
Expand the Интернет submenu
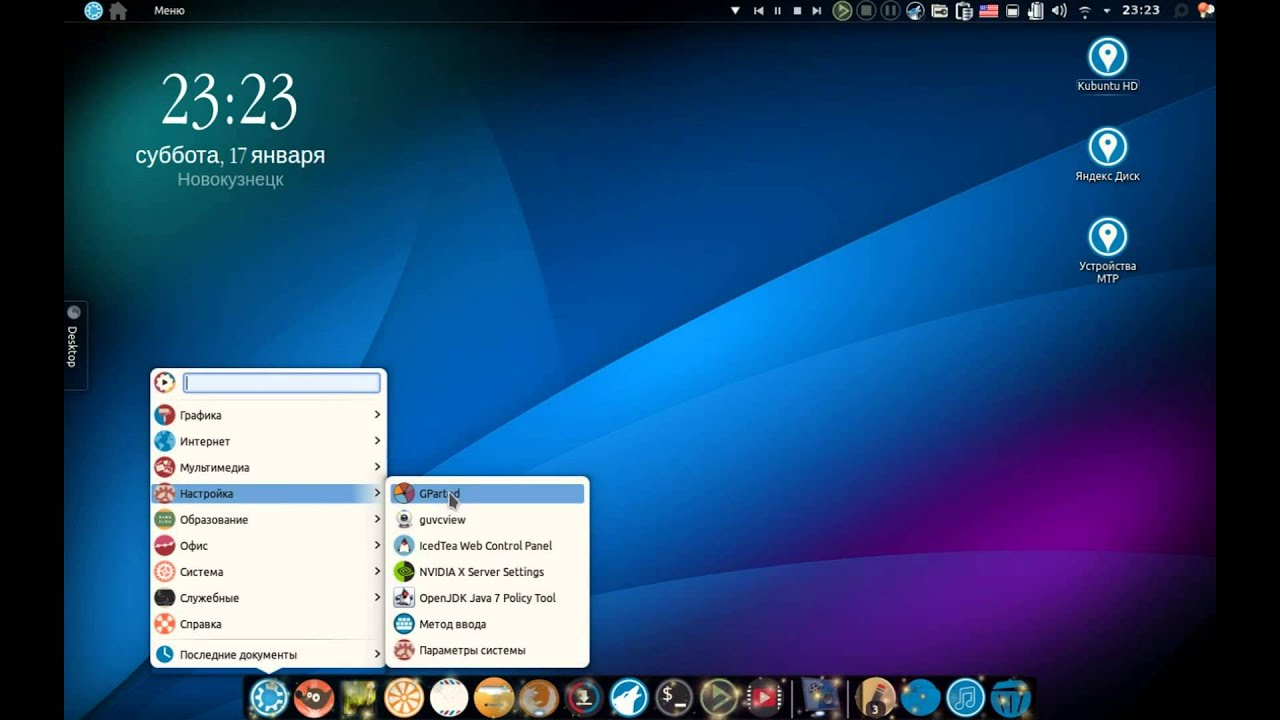268,441
